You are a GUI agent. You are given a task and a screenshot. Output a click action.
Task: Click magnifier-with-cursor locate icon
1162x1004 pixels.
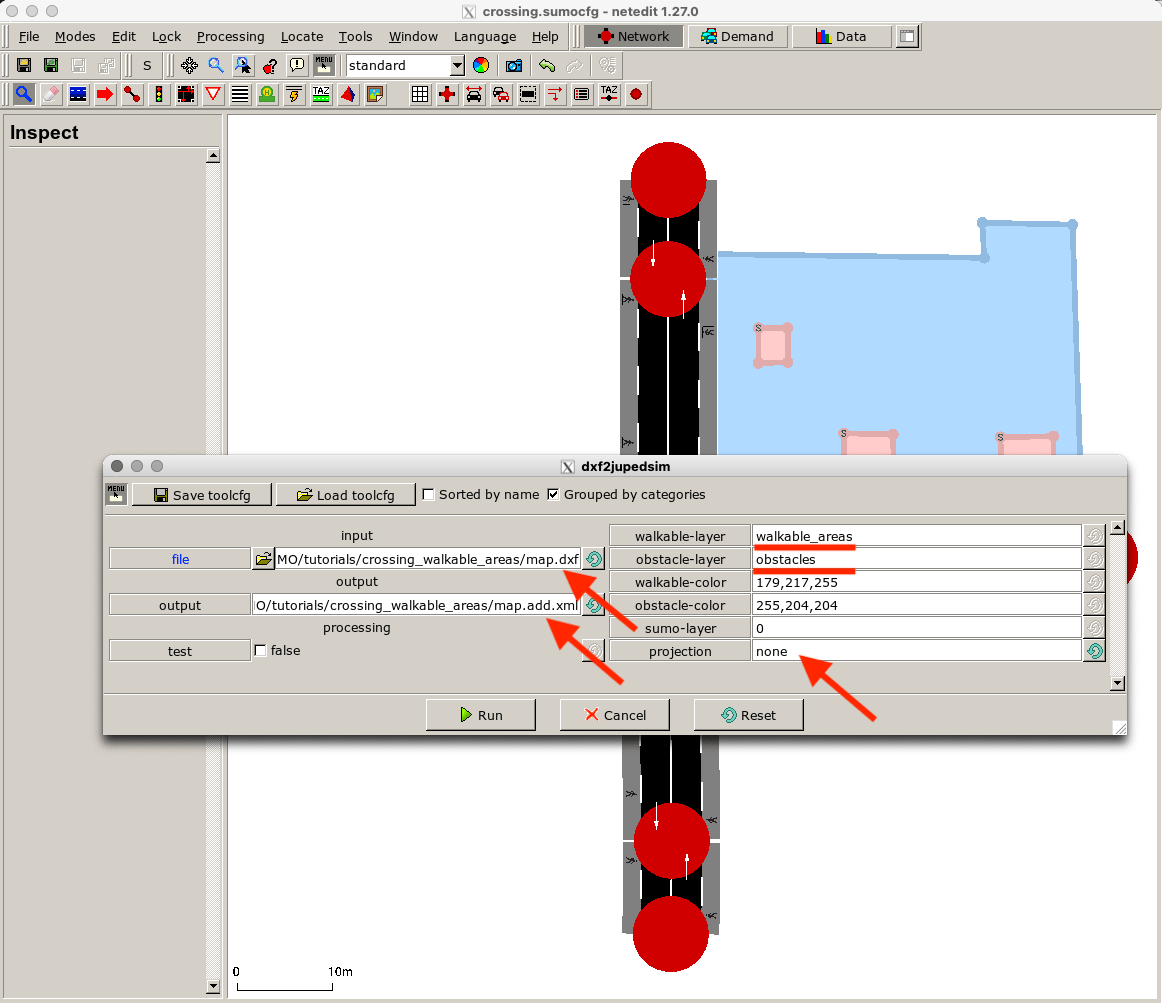243,65
